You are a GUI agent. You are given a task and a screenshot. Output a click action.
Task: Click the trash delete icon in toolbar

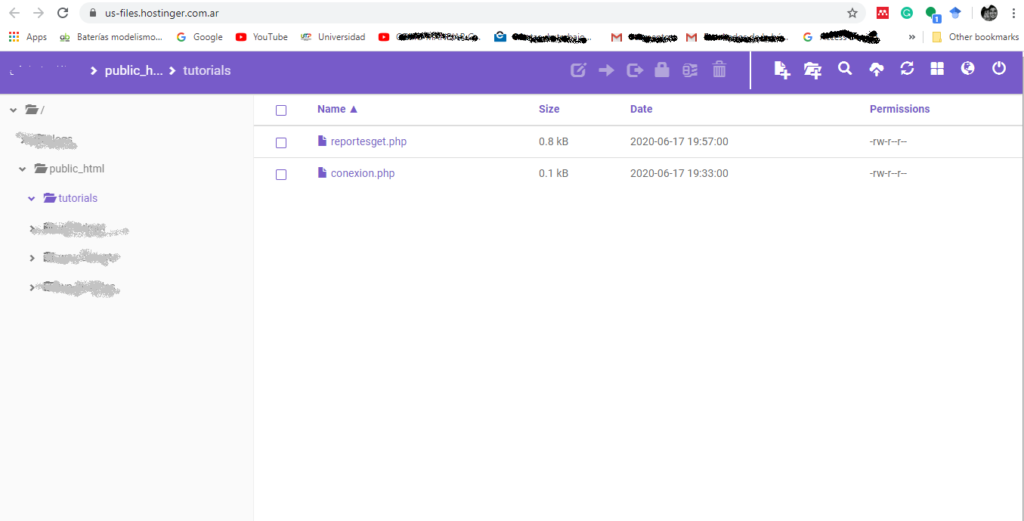pos(719,70)
